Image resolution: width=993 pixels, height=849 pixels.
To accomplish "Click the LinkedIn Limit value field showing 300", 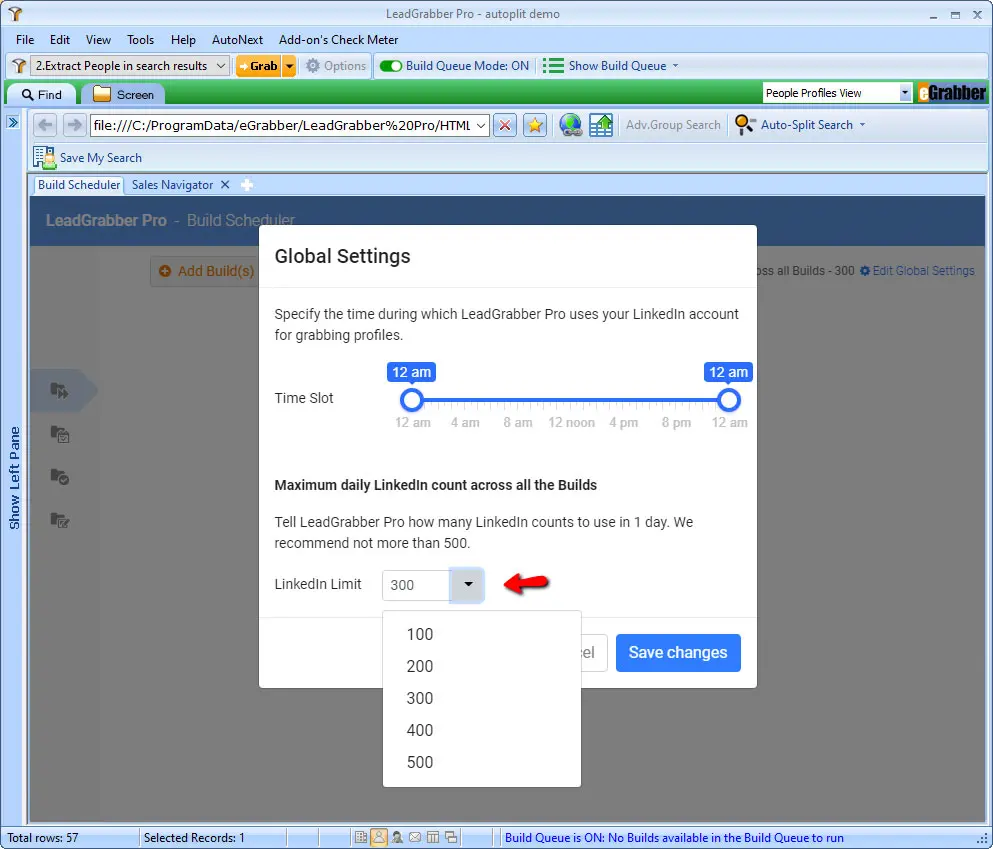I will pos(416,585).
